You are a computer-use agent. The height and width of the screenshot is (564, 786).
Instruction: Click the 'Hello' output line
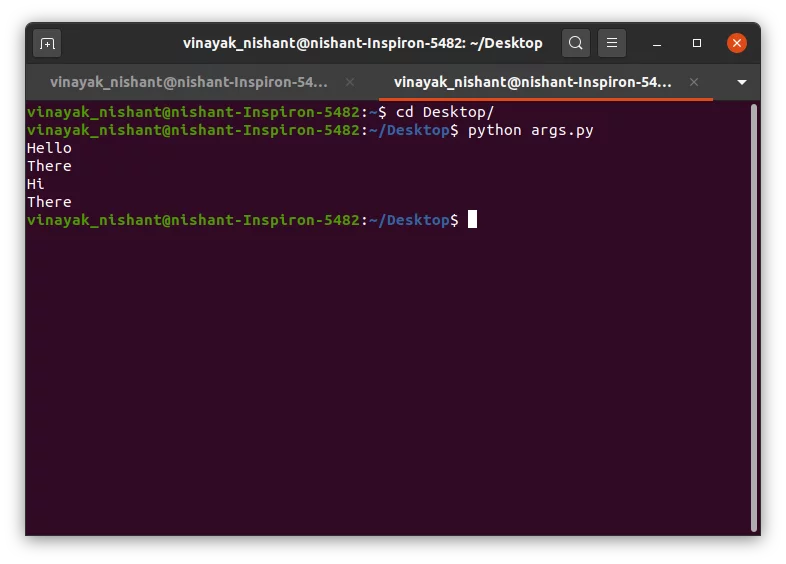pos(49,148)
